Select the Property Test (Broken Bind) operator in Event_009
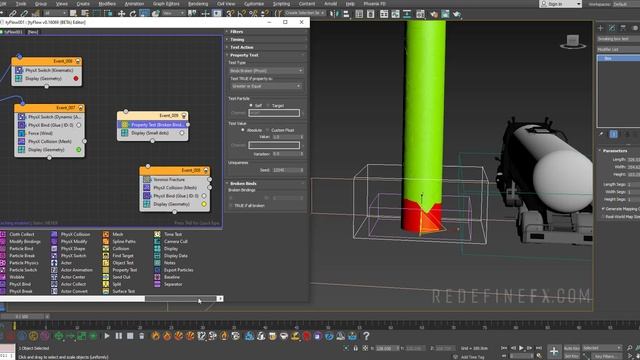This screenshot has height=360, width=640. [x=153, y=124]
